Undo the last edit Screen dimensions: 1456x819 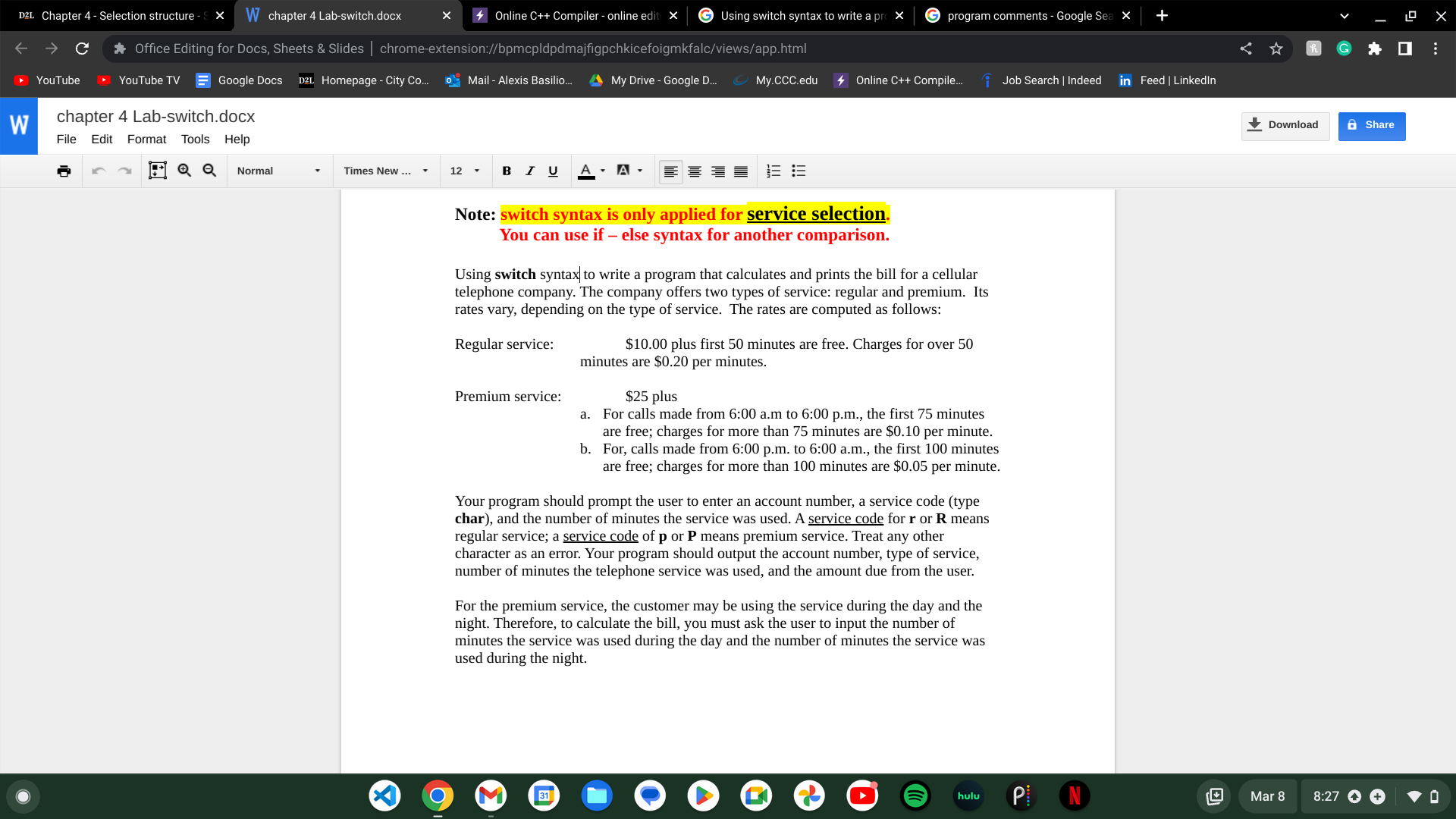pos(99,171)
